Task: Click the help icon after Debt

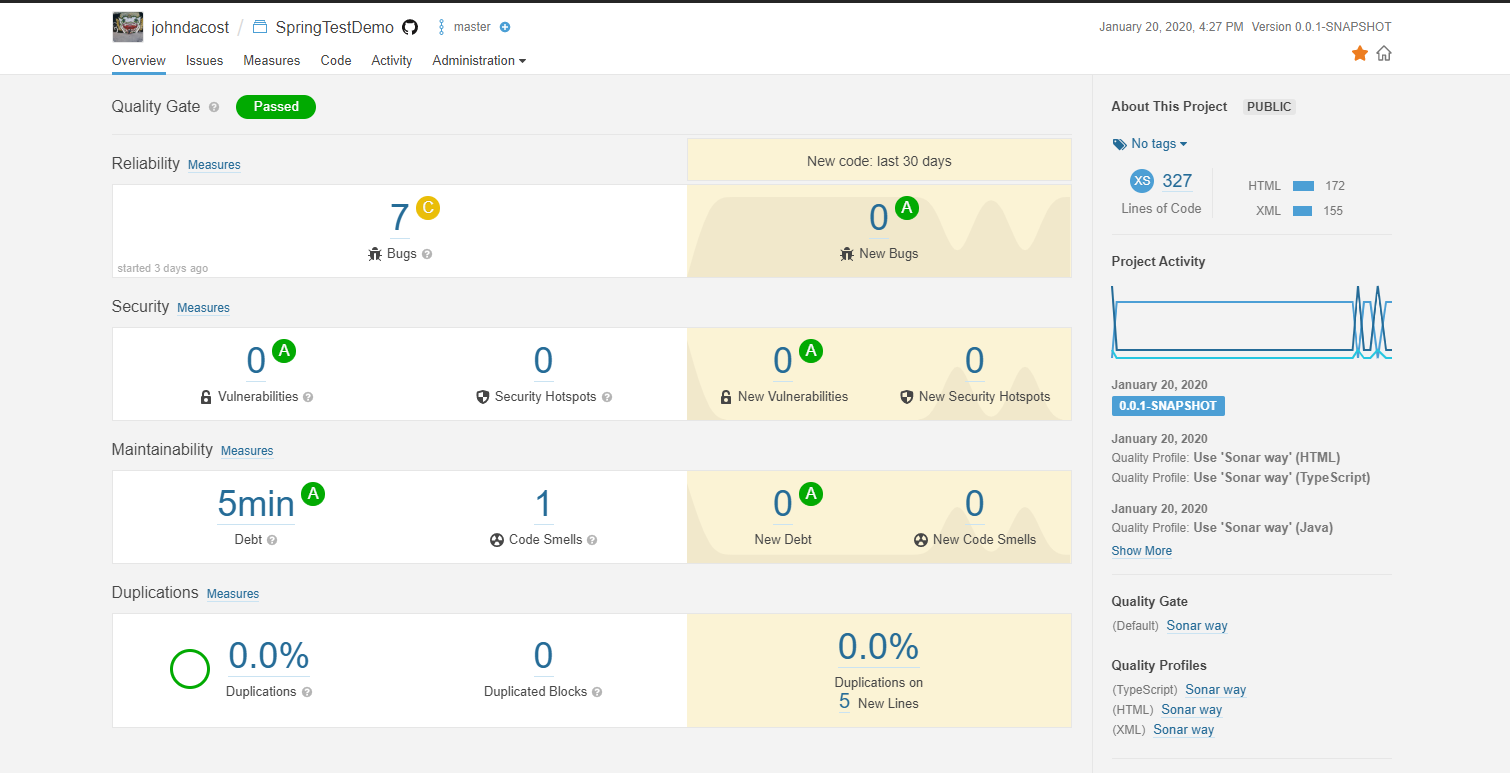Action: coord(272,540)
